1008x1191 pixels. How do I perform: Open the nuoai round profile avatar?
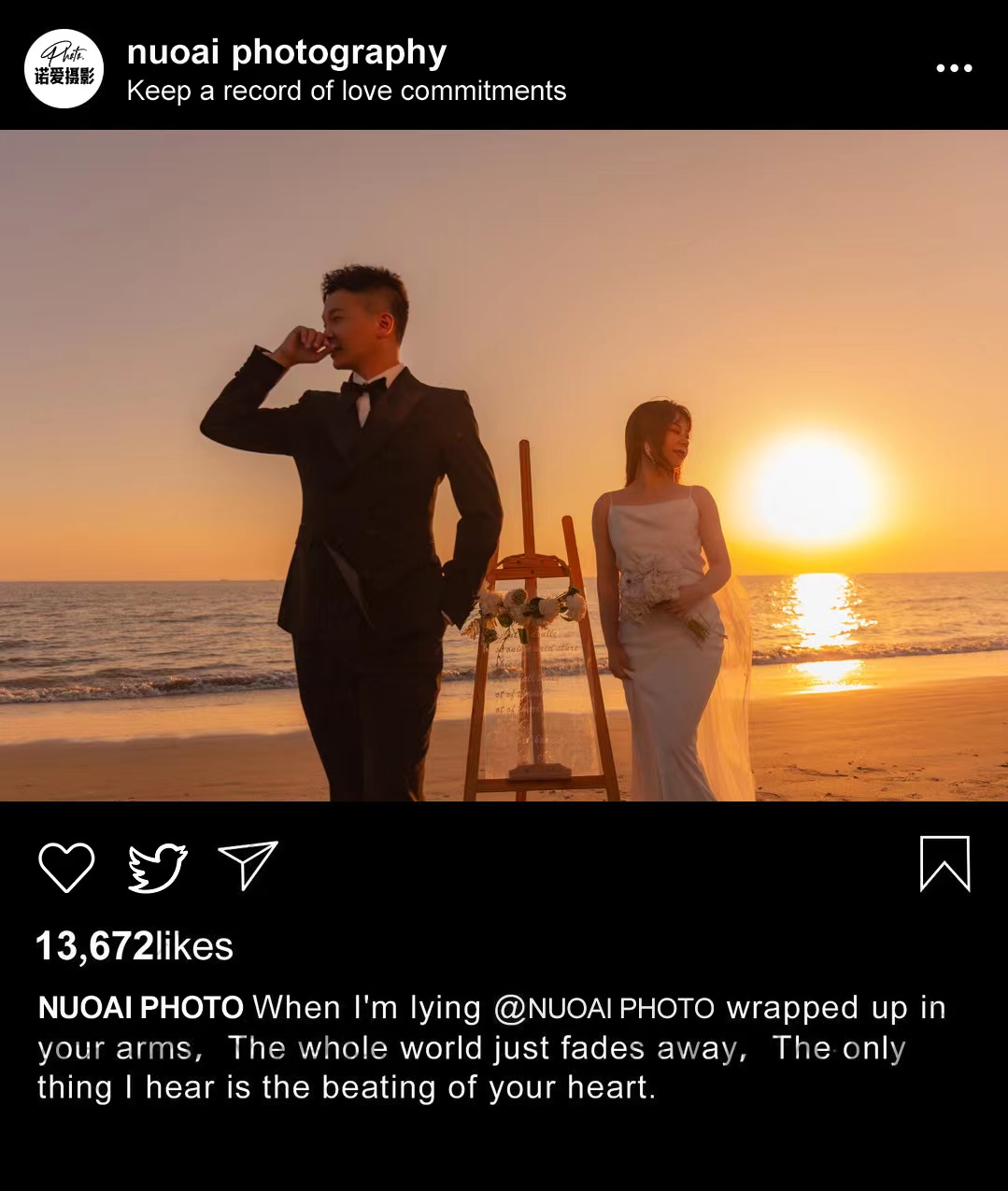tap(64, 68)
